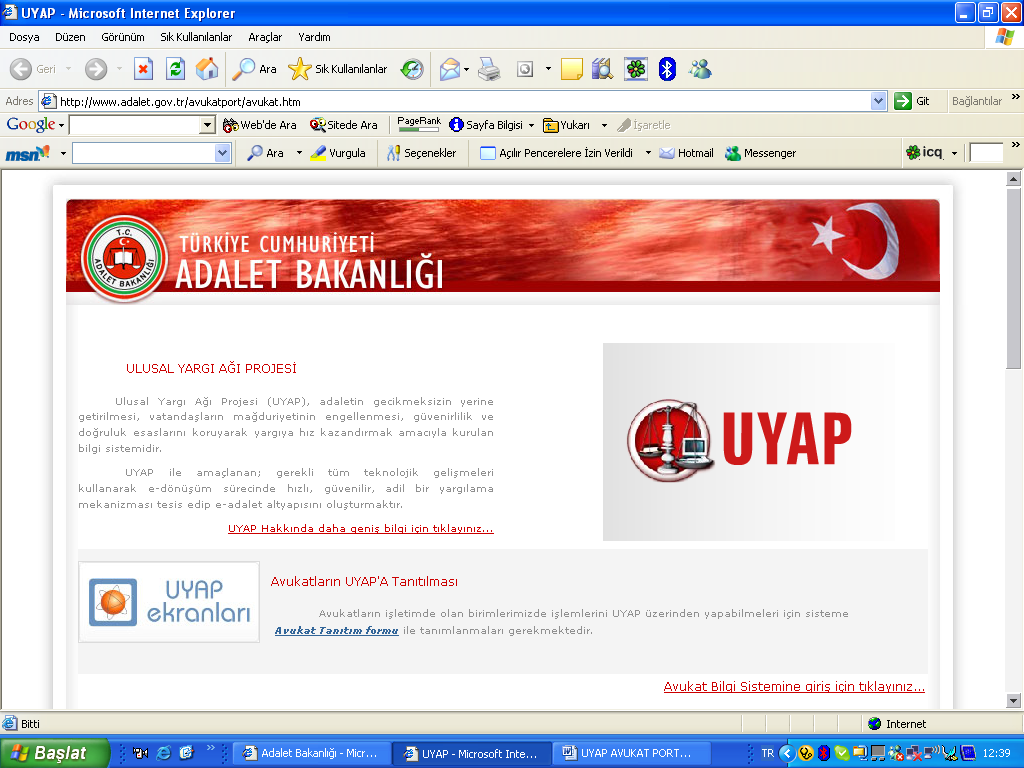This screenshot has width=1024, height=768.
Task: Click MSN toolbar Ara search button
Action: (265, 153)
